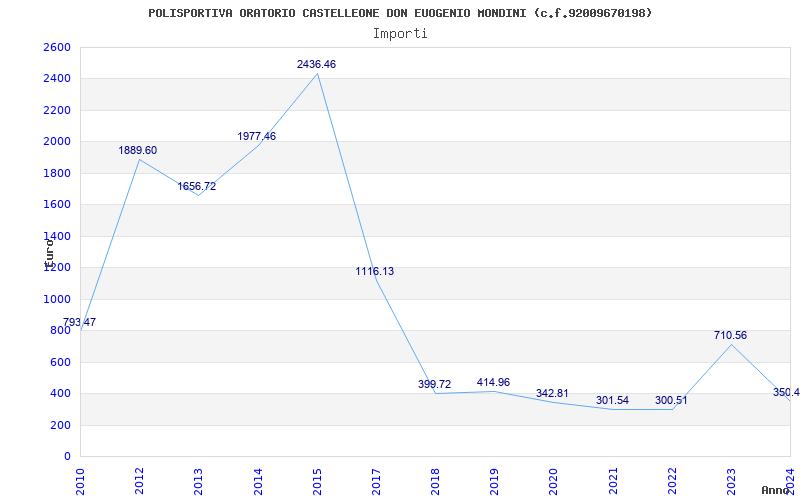Click the y-axis value 2200
Screen dimensions: 800x500
(57, 111)
